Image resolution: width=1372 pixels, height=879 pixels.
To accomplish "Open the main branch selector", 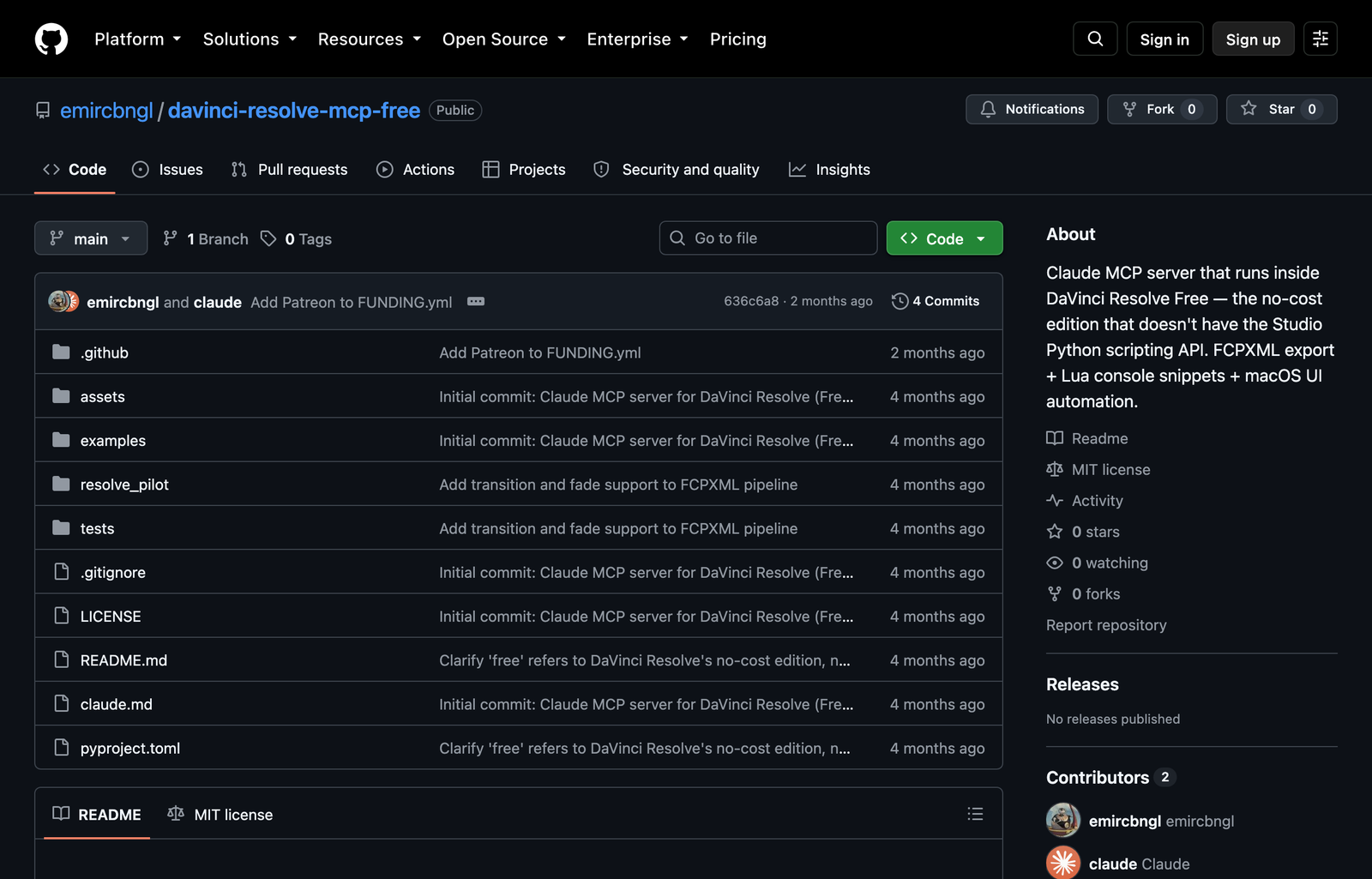I will point(91,238).
